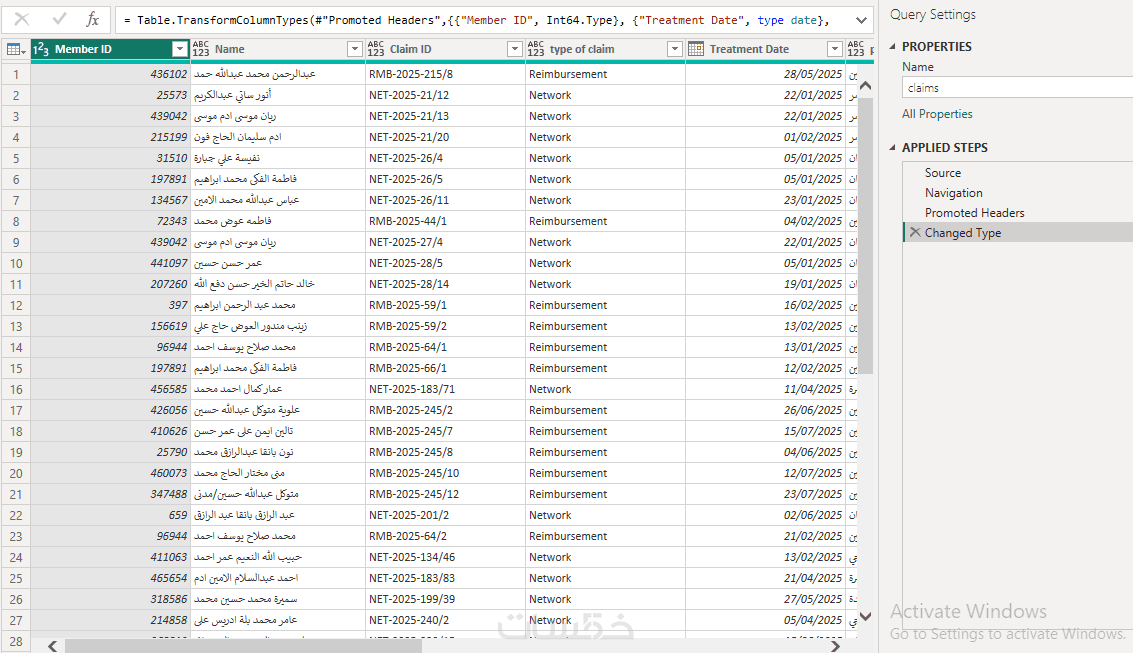
Task: Click the horizontal scrollbar thumb
Action: [x=244, y=646]
